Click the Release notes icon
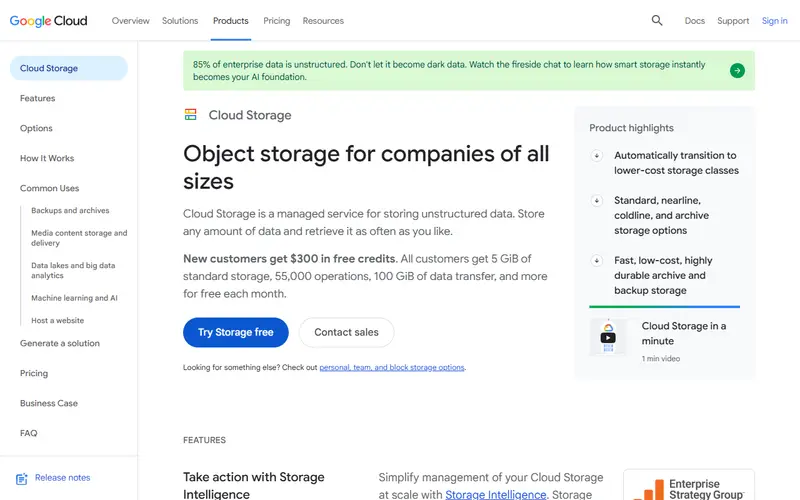Viewport: 800px width, 500px height. coord(21,479)
